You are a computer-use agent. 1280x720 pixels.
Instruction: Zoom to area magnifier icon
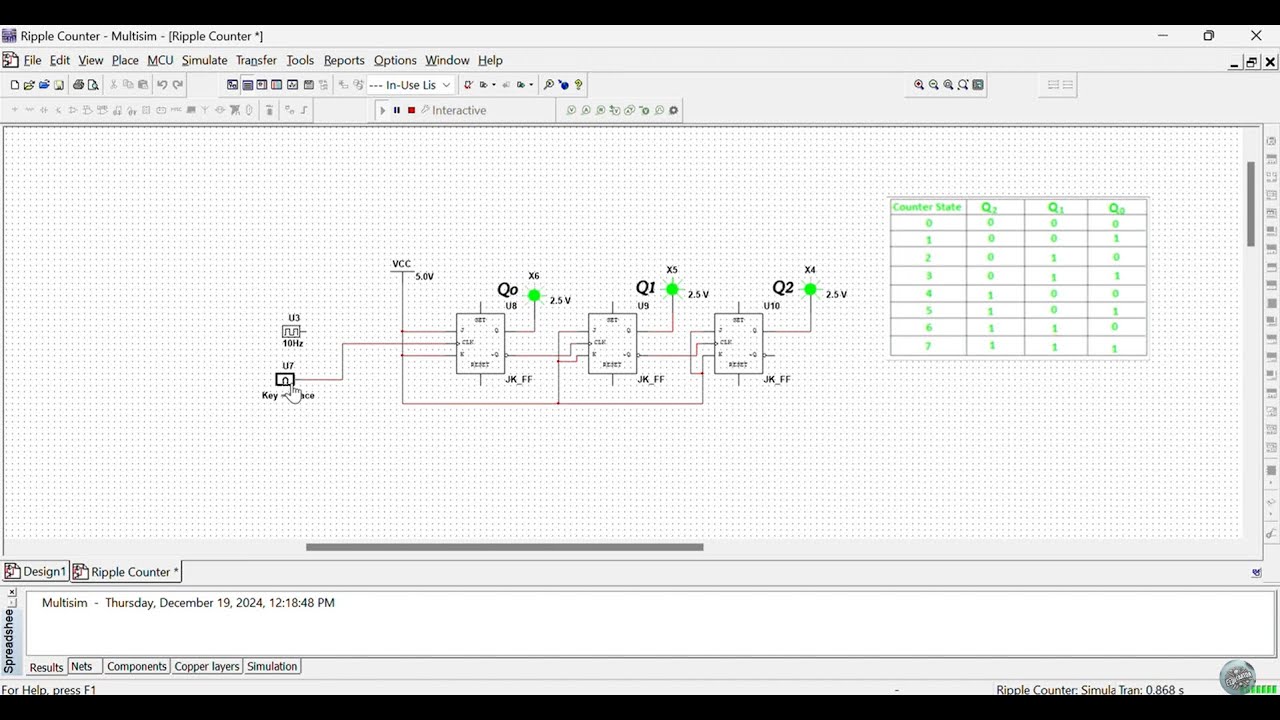[948, 85]
